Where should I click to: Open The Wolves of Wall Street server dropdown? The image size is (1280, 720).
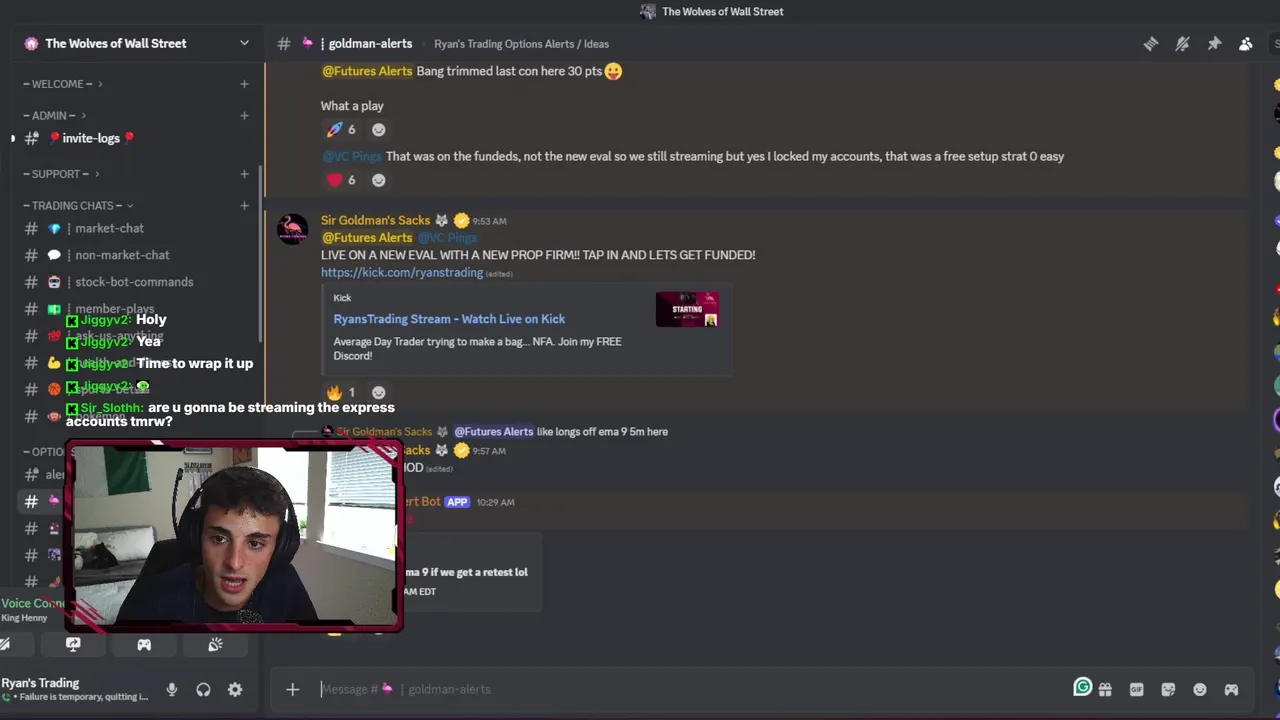tap(137, 44)
